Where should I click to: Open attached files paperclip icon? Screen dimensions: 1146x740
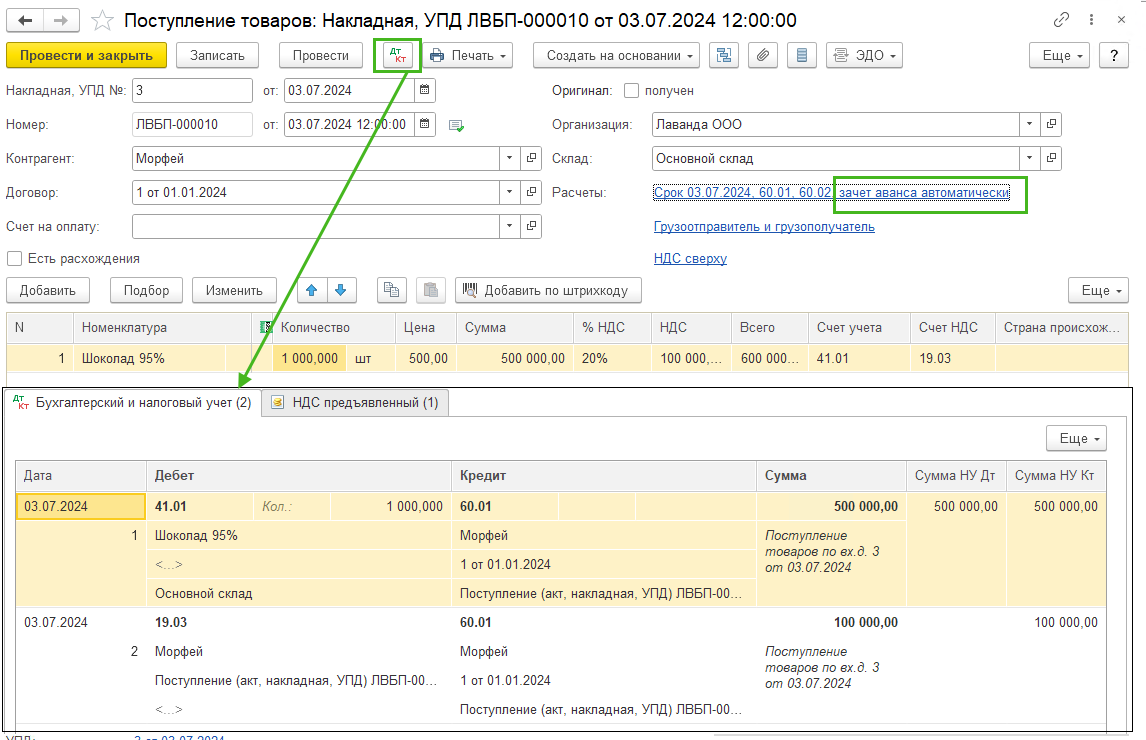(762, 56)
